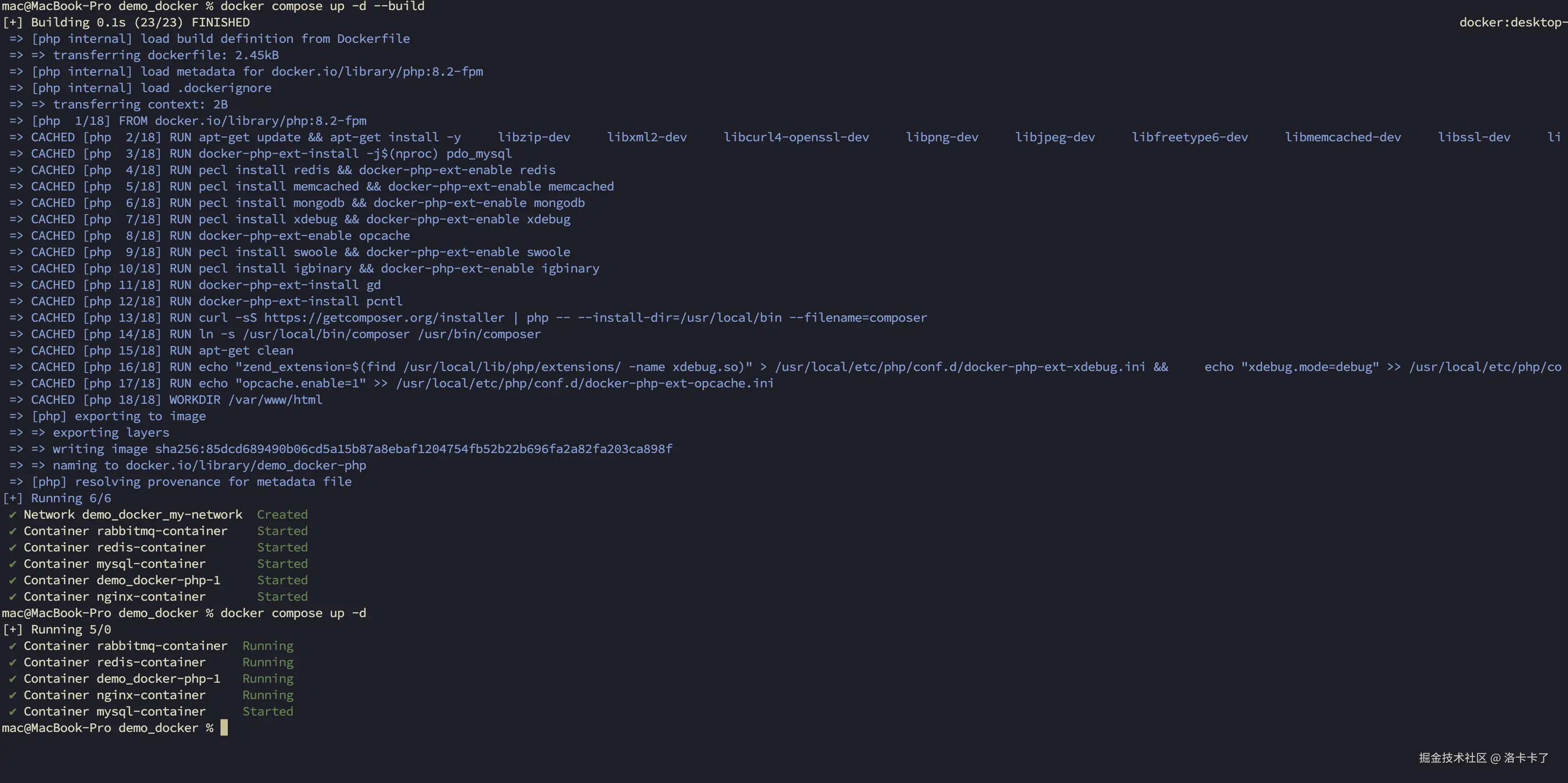Click the libzip-dev package name
The width and height of the screenshot is (1568, 783).
[x=534, y=138]
